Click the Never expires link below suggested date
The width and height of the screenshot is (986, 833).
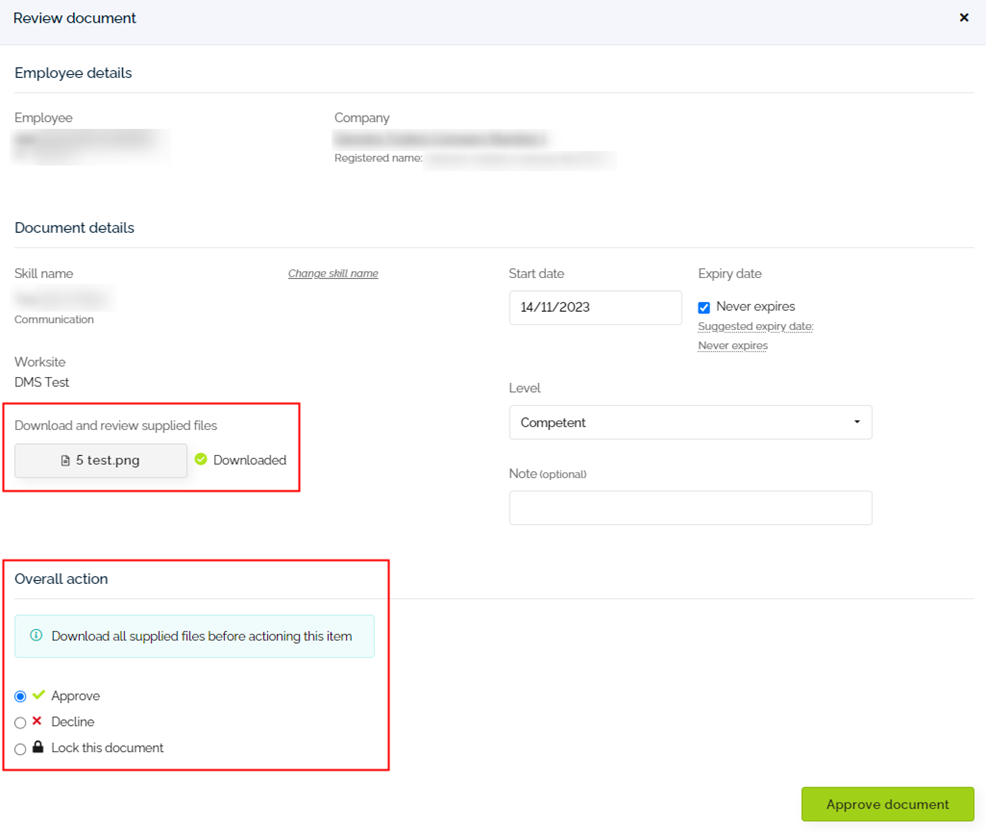point(732,345)
